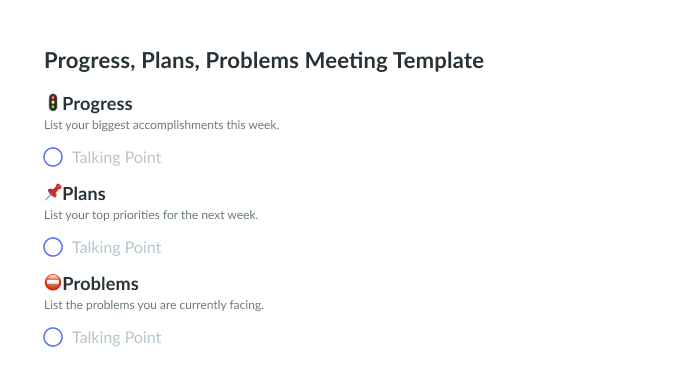Click the word 'Progress,' in the main title
This screenshot has width=684, height=390.
point(90,61)
